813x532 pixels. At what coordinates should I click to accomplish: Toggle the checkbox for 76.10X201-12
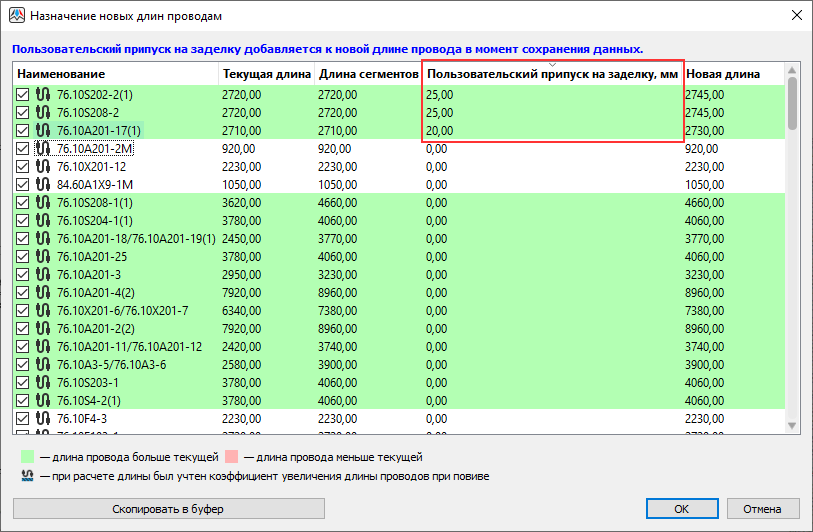tap(23, 166)
